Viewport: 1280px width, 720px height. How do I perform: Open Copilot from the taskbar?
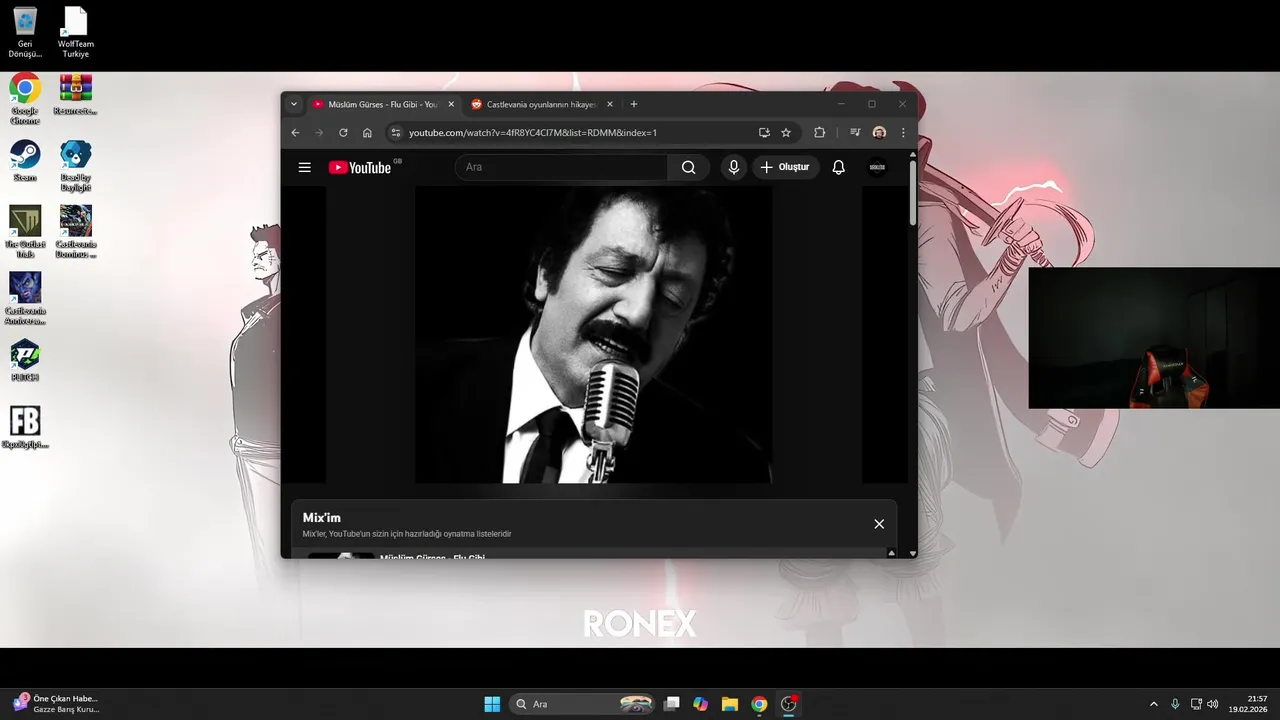point(701,704)
